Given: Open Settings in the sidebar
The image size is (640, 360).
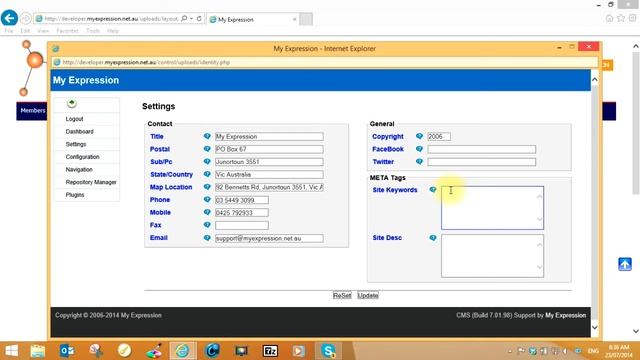Looking at the screenshot, I should (76, 144).
